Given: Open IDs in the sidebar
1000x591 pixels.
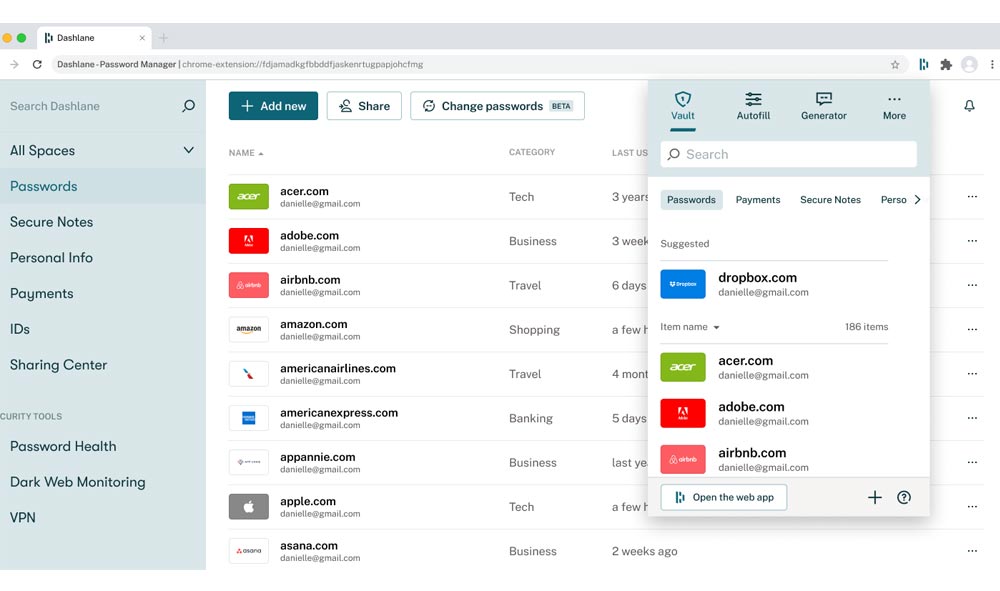Looking at the screenshot, I should (x=103, y=329).
